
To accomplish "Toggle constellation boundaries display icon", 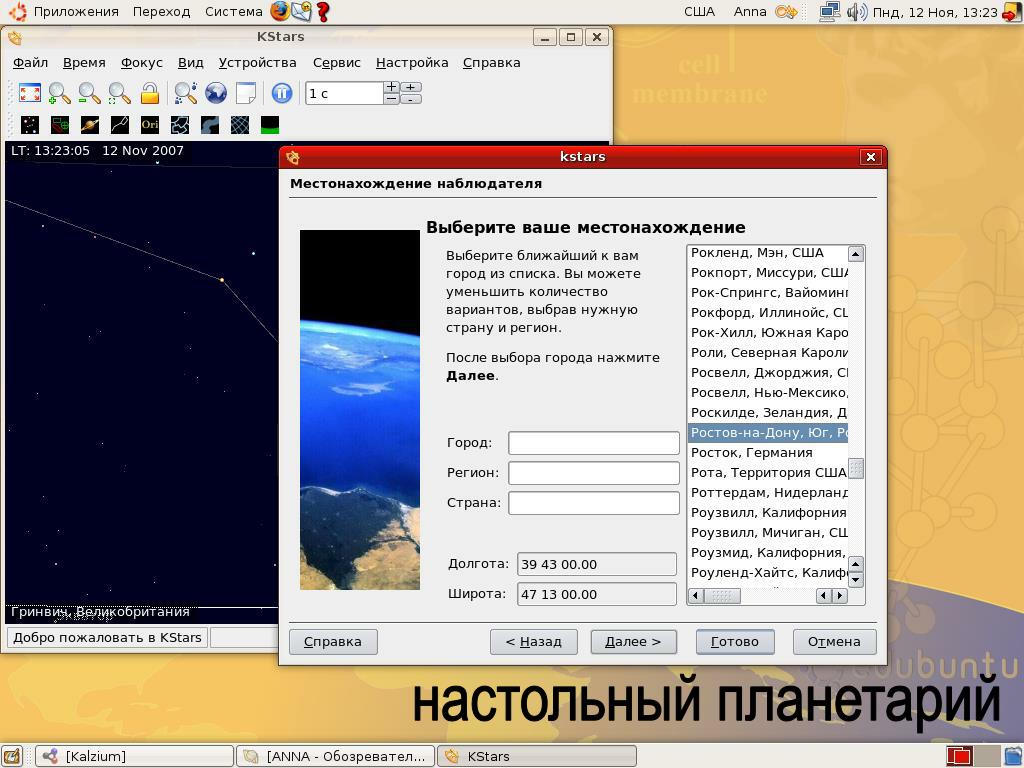I will pyautogui.click(x=180, y=125).
